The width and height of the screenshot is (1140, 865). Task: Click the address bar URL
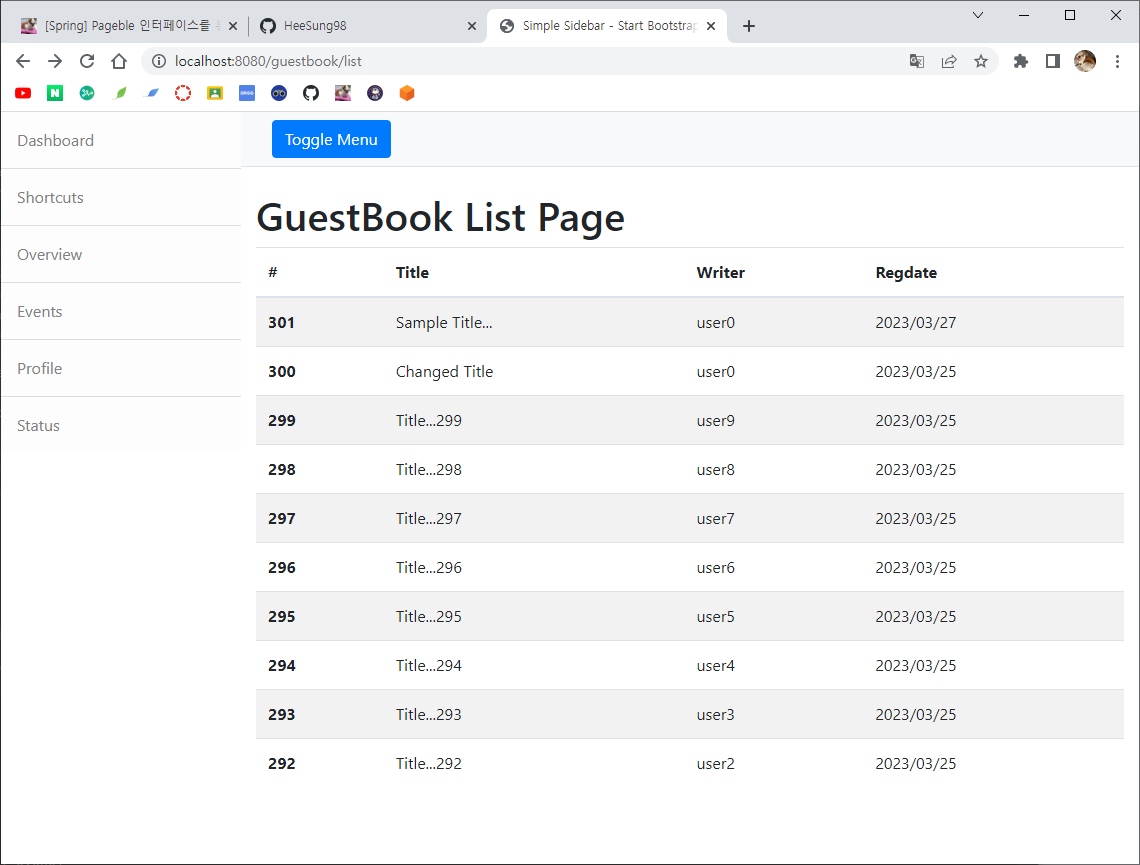tap(268, 61)
